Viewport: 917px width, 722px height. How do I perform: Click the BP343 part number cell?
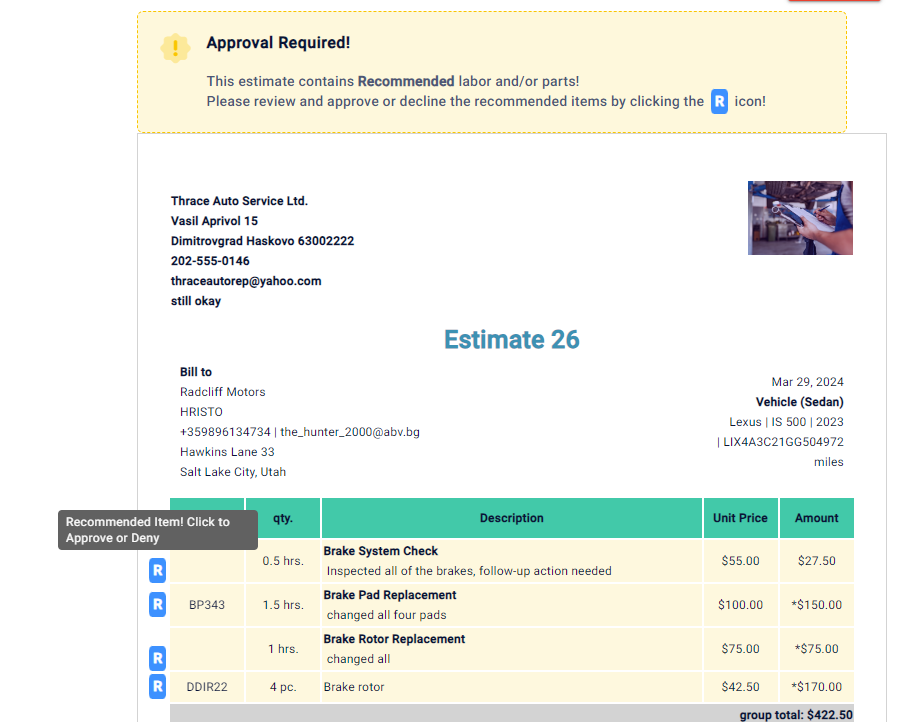pos(207,605)
